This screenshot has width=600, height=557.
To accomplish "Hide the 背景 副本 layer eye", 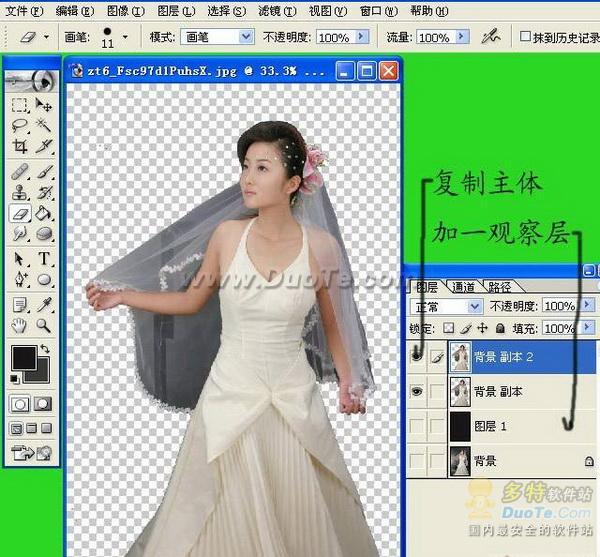I will (416, 391).
